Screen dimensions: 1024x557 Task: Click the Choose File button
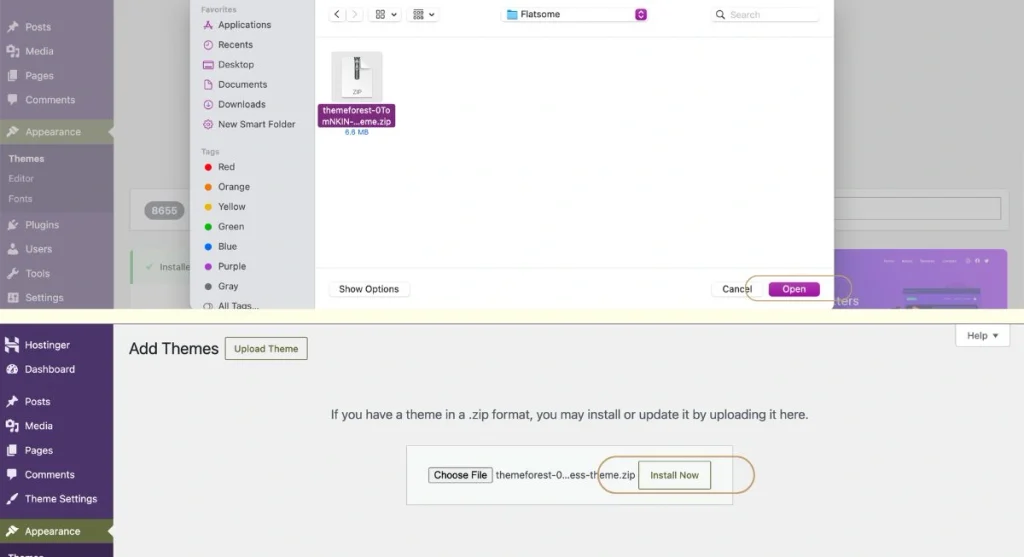(460, 475)
